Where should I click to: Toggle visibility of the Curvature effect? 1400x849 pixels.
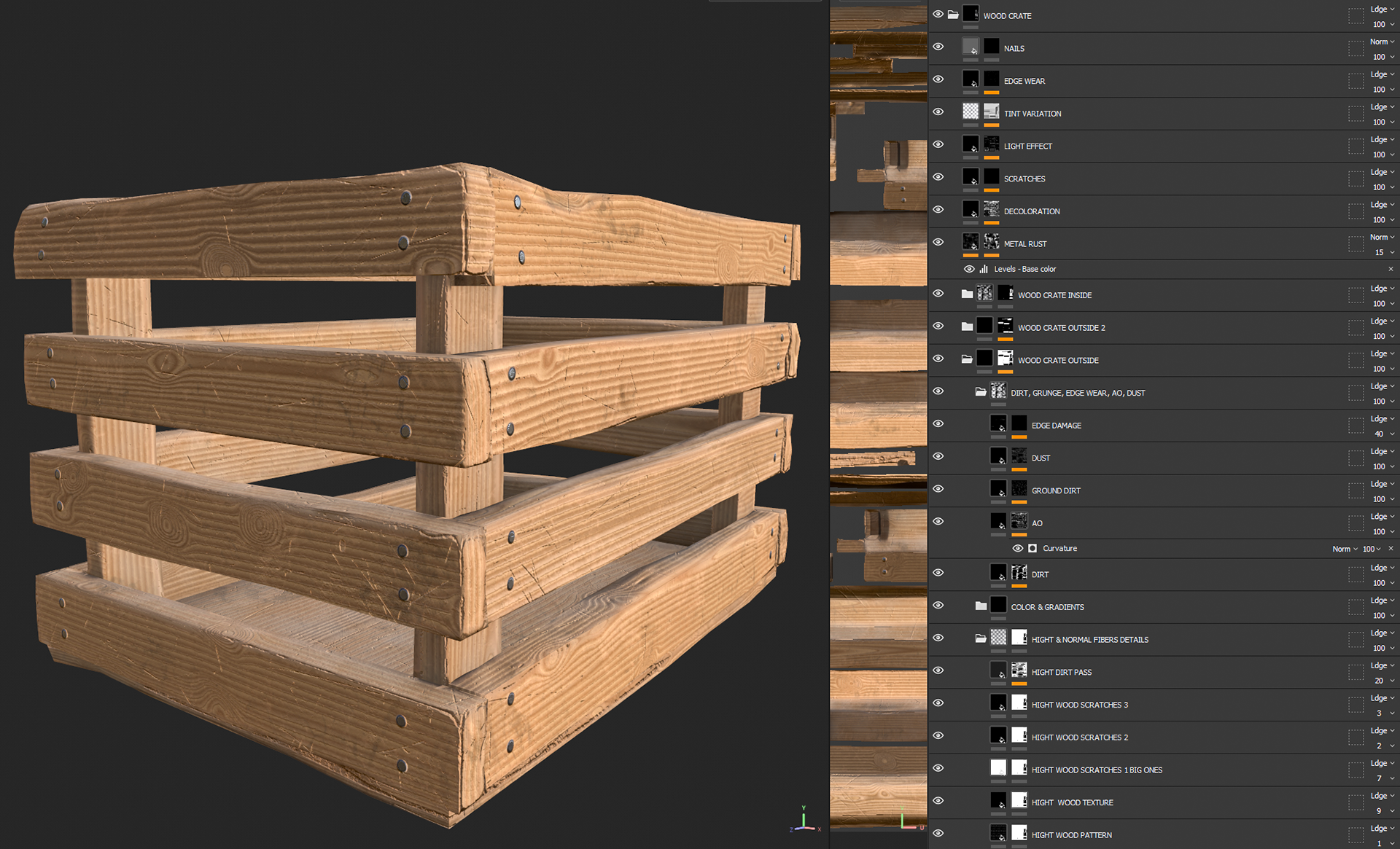[1018, 548]
